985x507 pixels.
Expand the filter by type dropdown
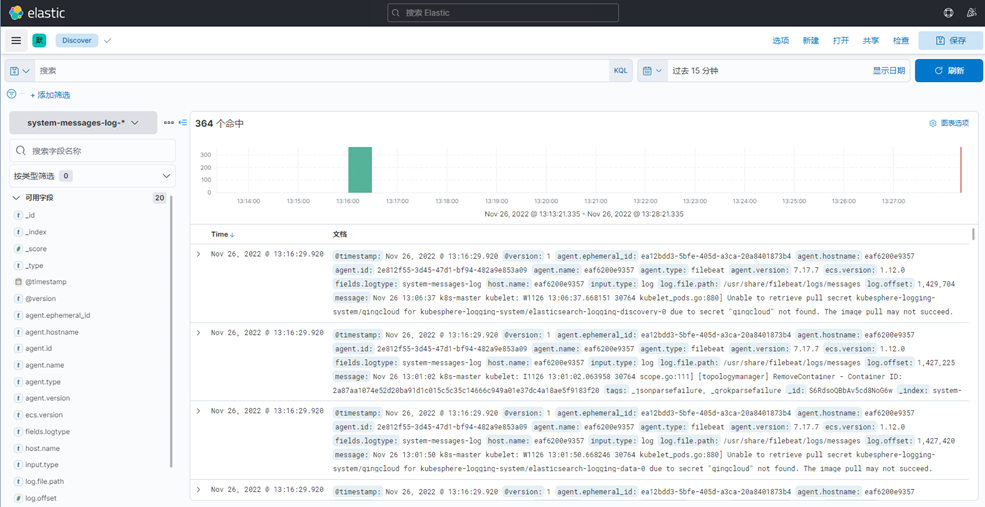click(92, 176)
